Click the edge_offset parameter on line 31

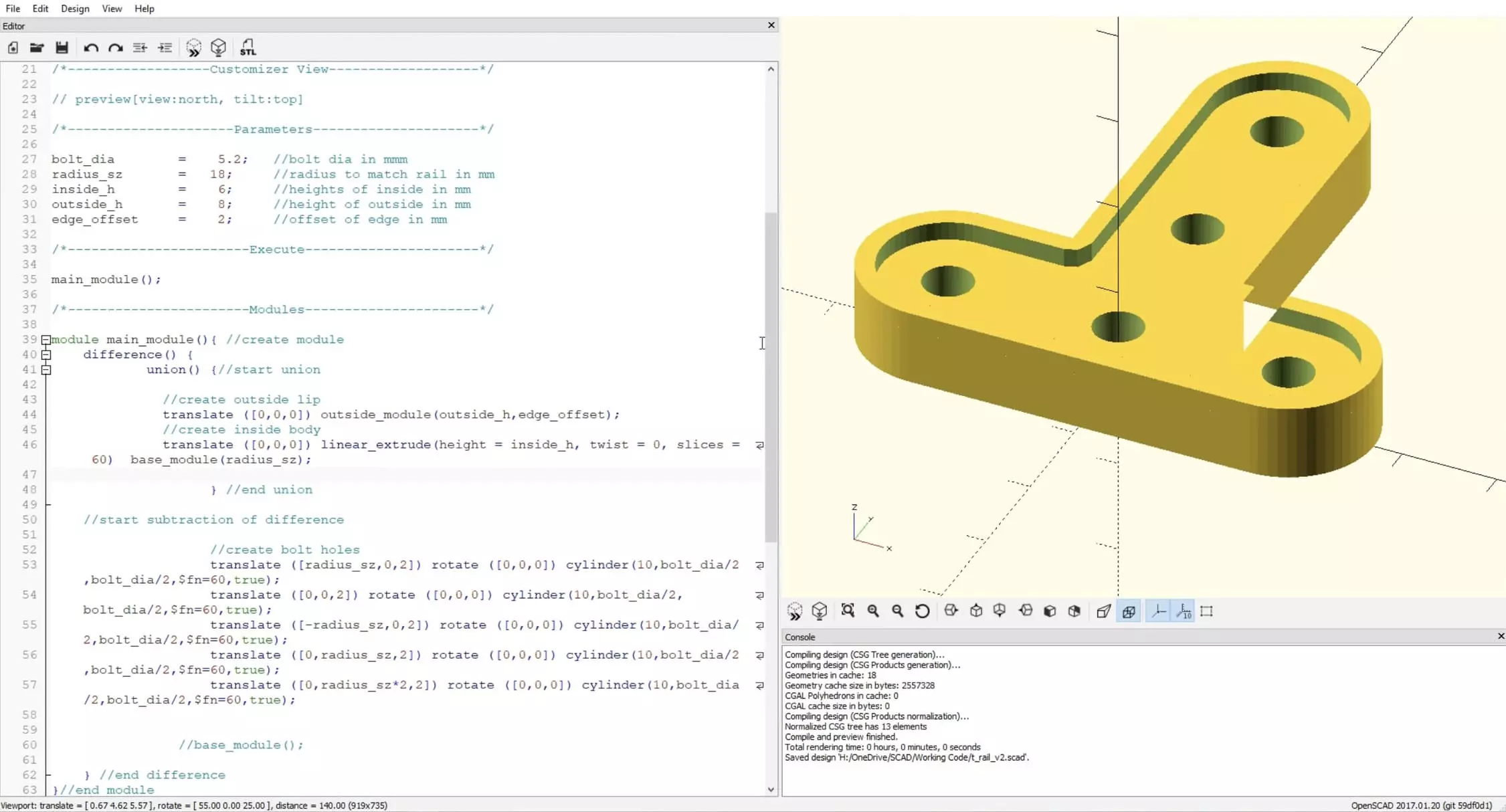click(x=94, y=219)
